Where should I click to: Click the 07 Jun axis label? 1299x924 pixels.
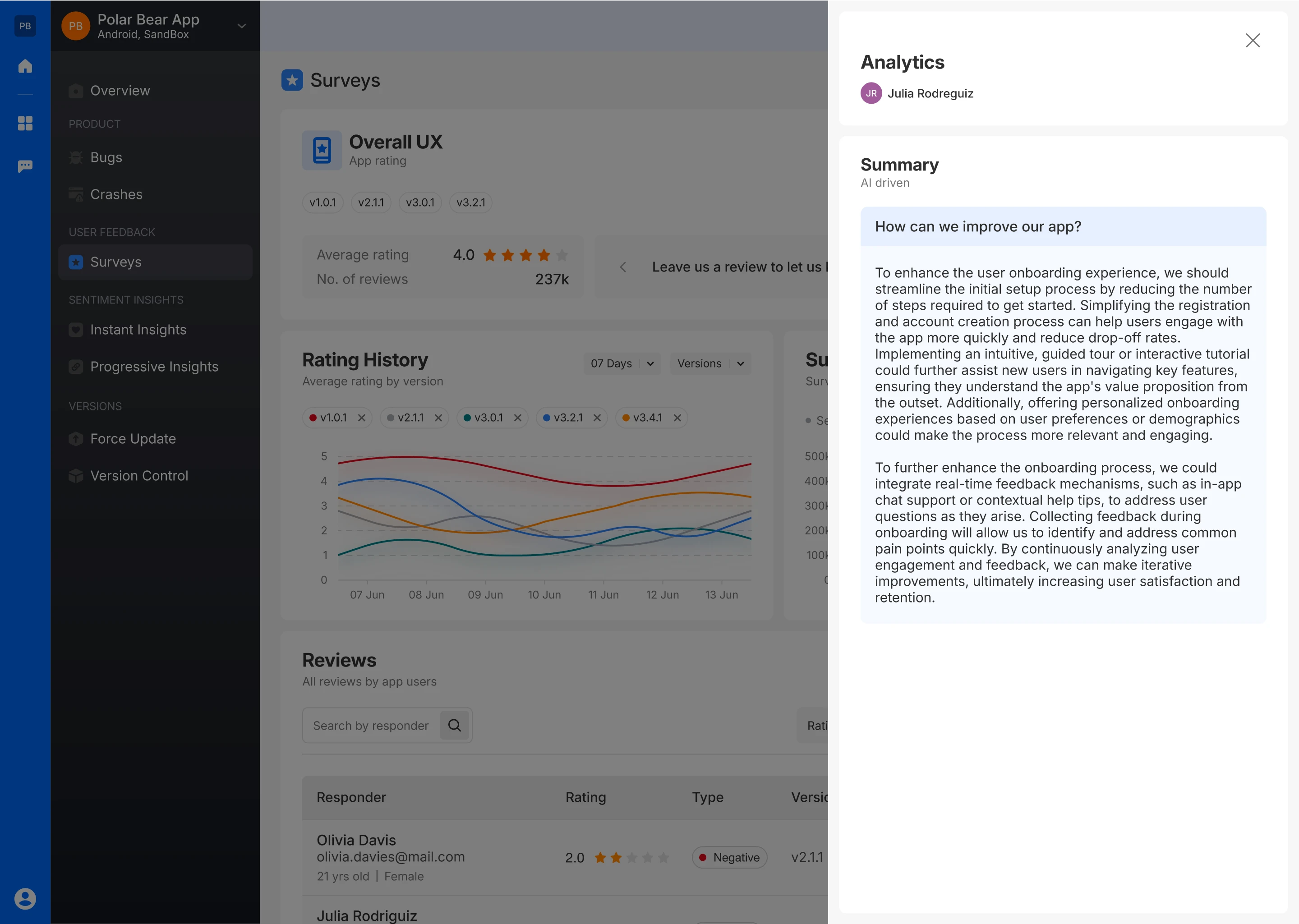[x=367, y=594]
